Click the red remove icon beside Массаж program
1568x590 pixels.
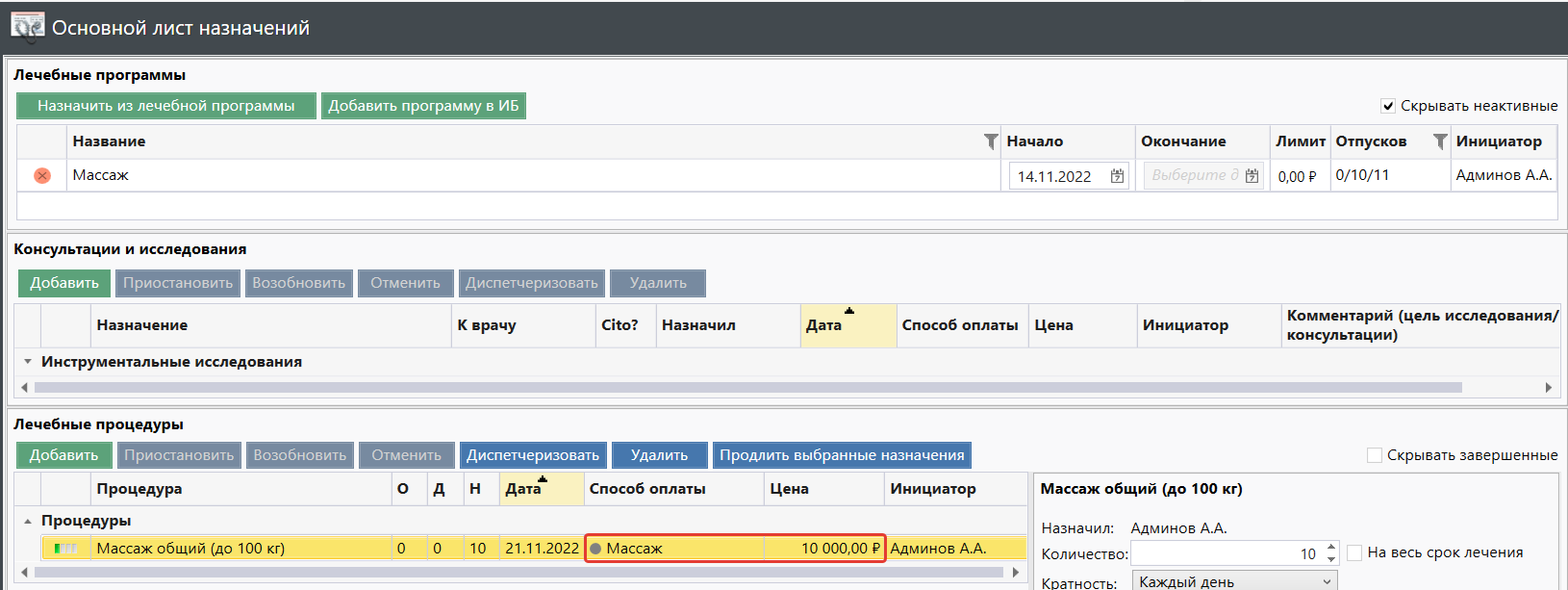click(42, 175)
